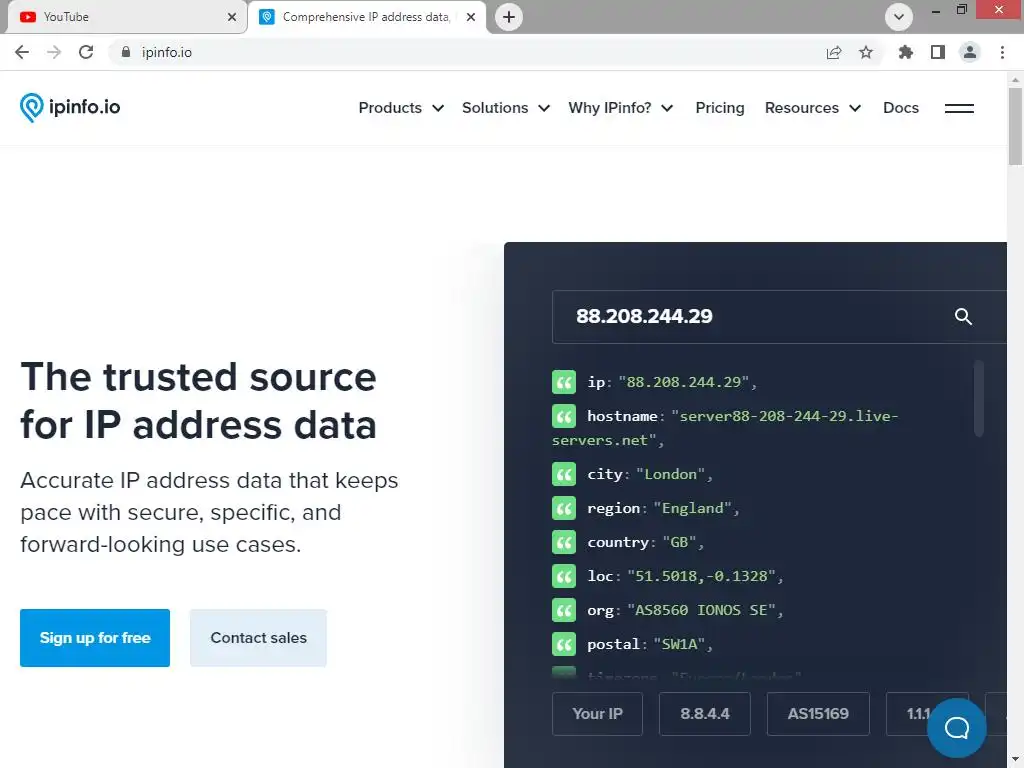The height and width of the screenshot is (768, 1024).
Task: Select the Your IP example button
Action: [598, 714]
